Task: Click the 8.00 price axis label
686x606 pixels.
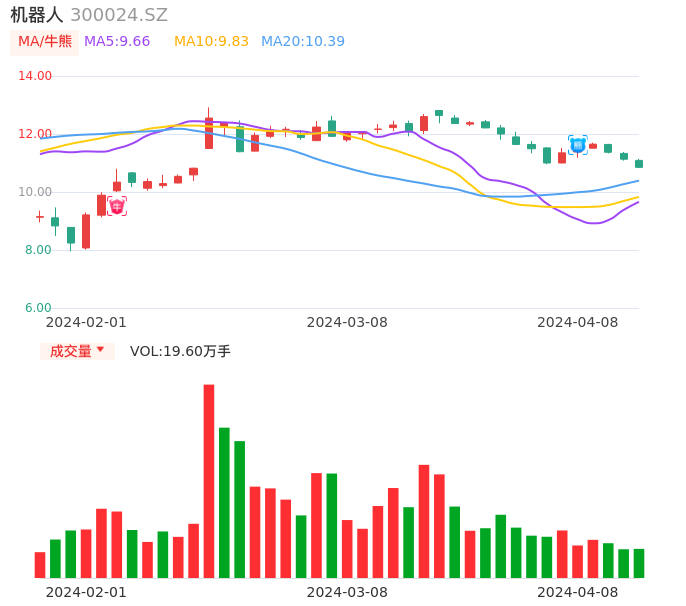Action: click(x=39, y=250)
